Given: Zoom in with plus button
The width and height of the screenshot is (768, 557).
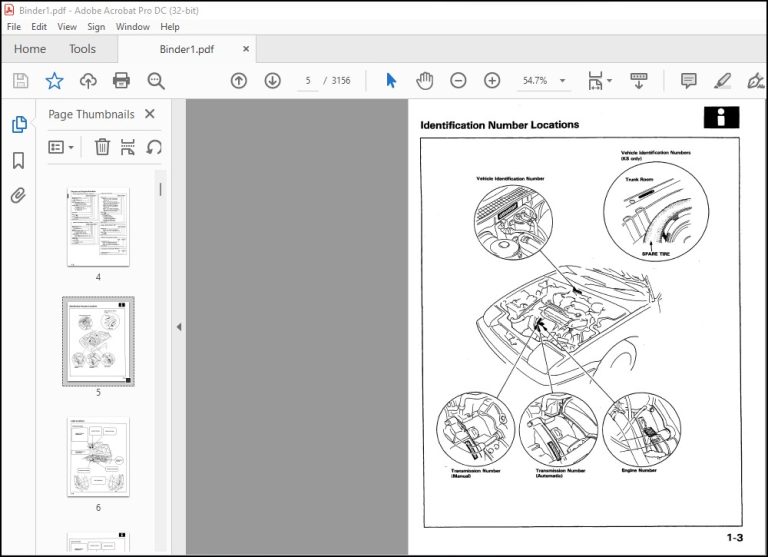Looking at the screenshot, I should click(492, 80).
